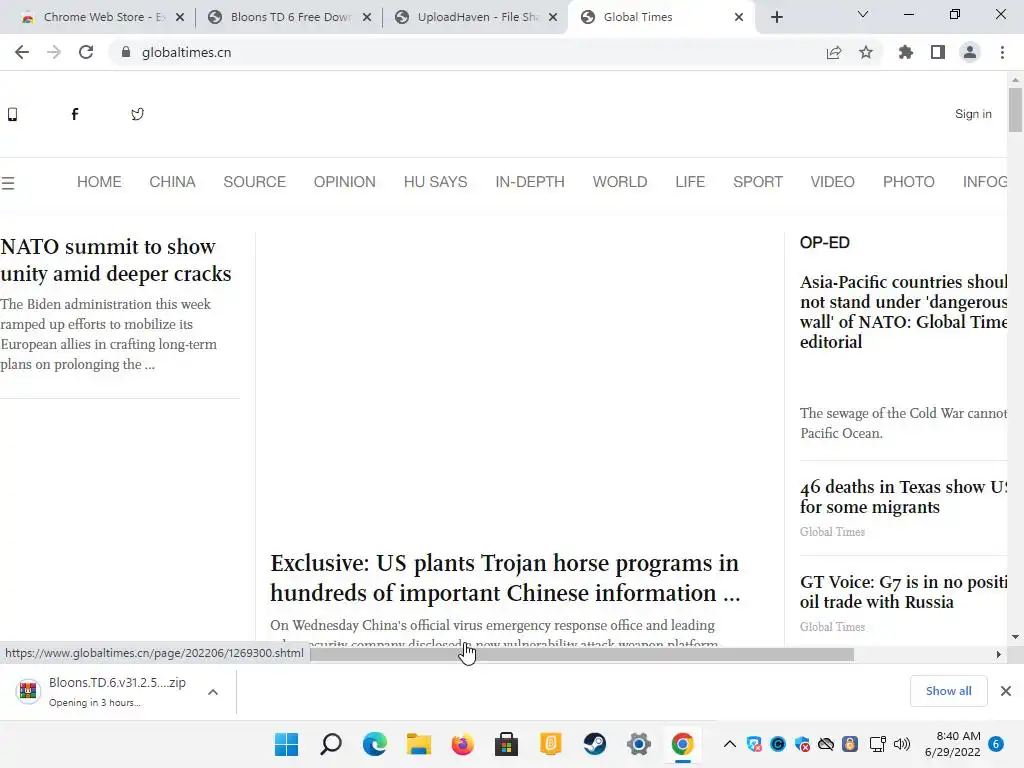1024x768 pixels.
Task: Launch Microsoft Edge from the taskbar
Action: click(x=375, y=744)
